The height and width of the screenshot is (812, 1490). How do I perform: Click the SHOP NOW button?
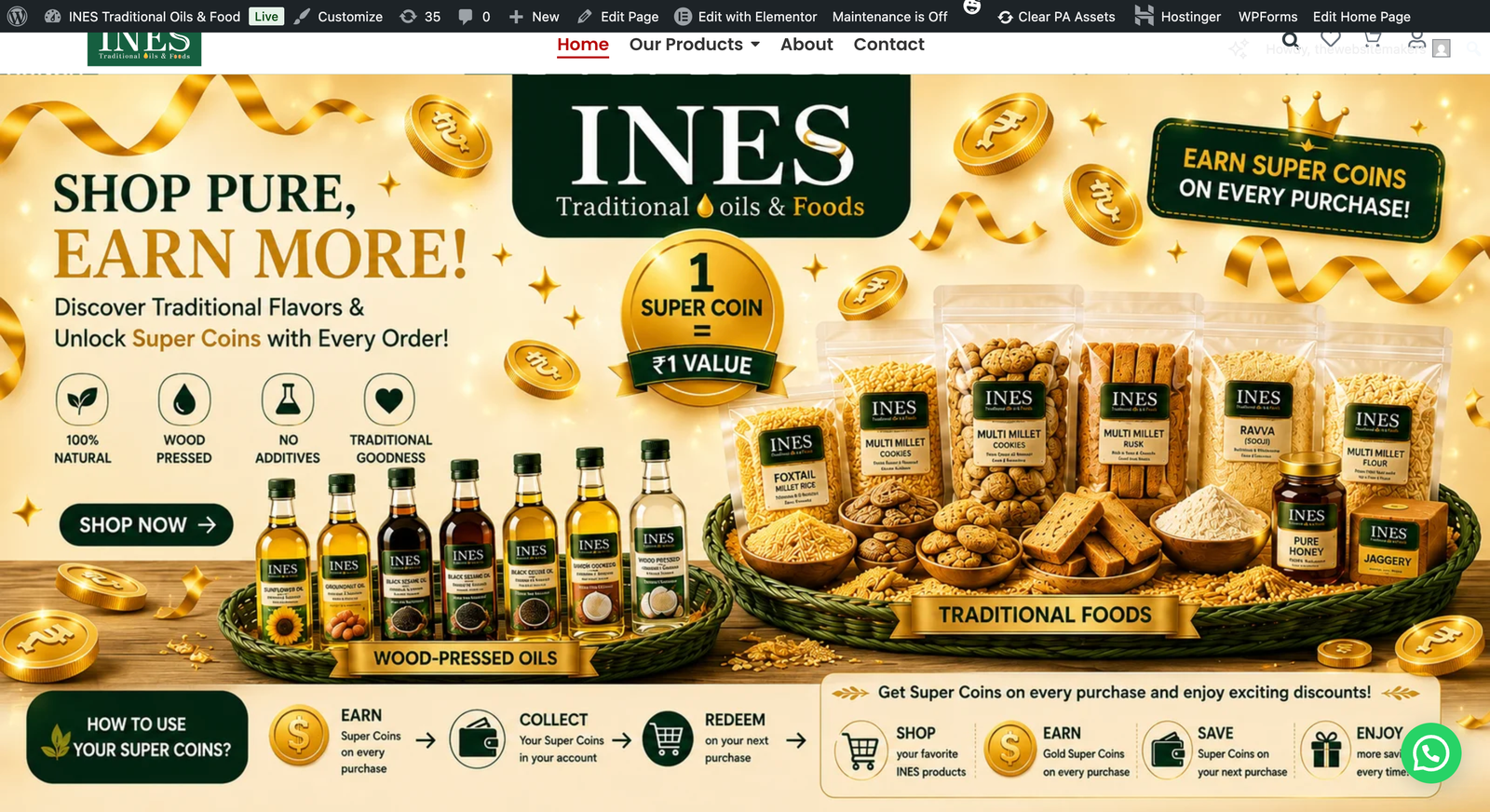pos(146,525)
